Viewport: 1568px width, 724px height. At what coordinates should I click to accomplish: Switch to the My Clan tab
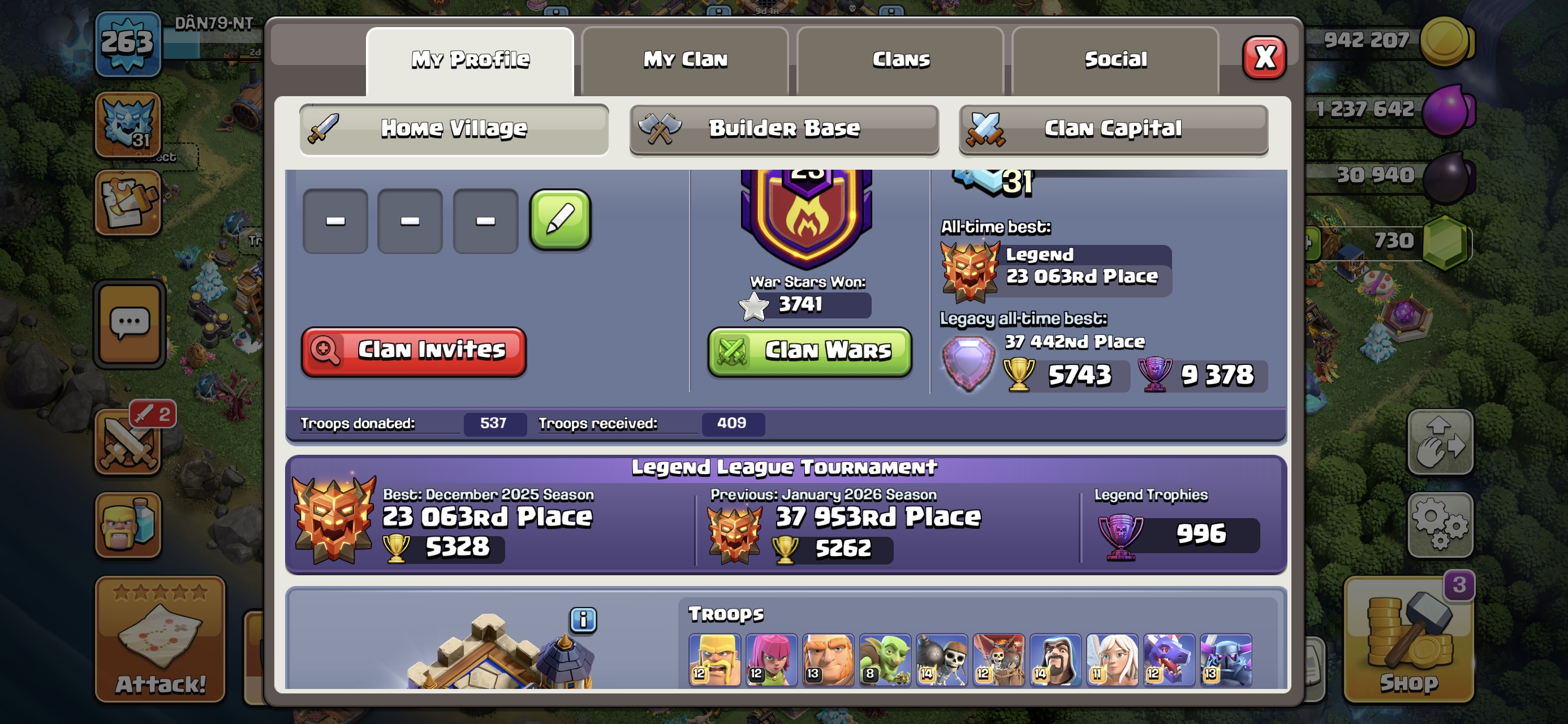(x=685, y=61)
